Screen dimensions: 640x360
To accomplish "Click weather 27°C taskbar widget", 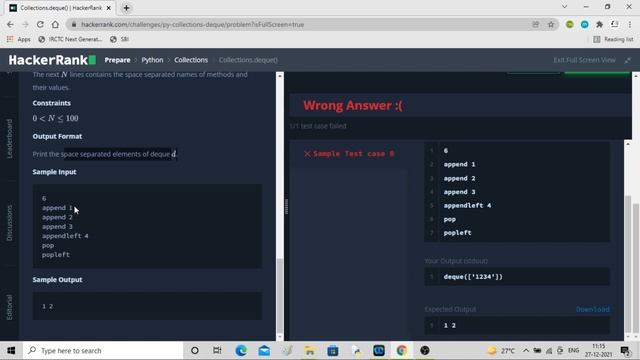I will click(x=502, y=351).
